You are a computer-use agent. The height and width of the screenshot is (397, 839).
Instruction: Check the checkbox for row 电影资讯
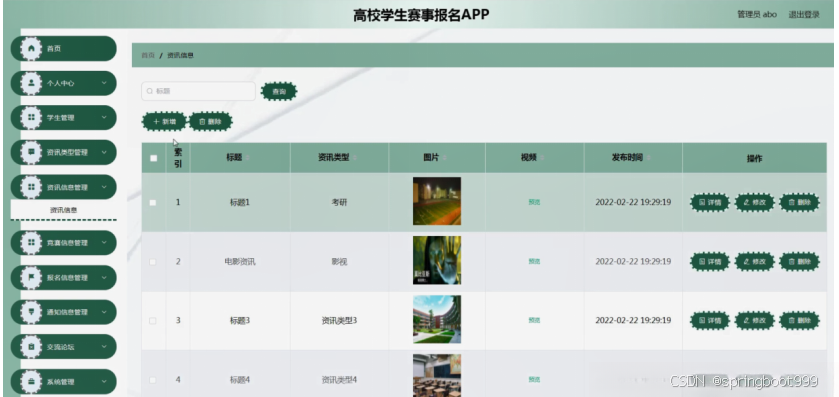coord(153,262)
